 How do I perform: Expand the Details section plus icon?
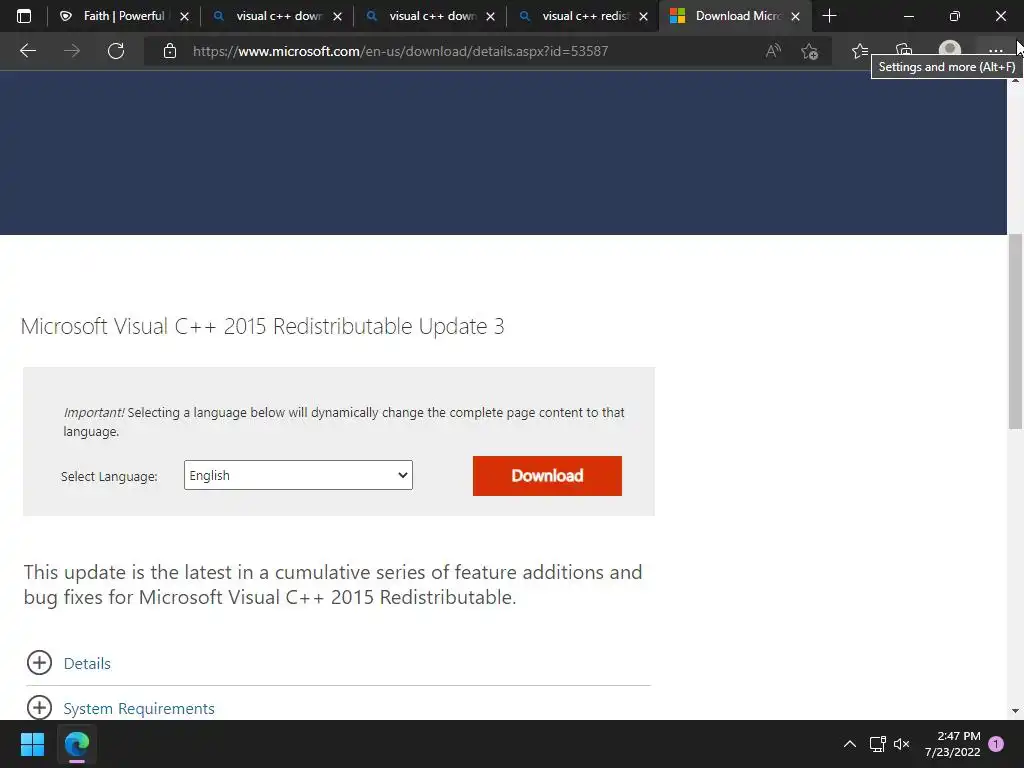click(39, 663)
